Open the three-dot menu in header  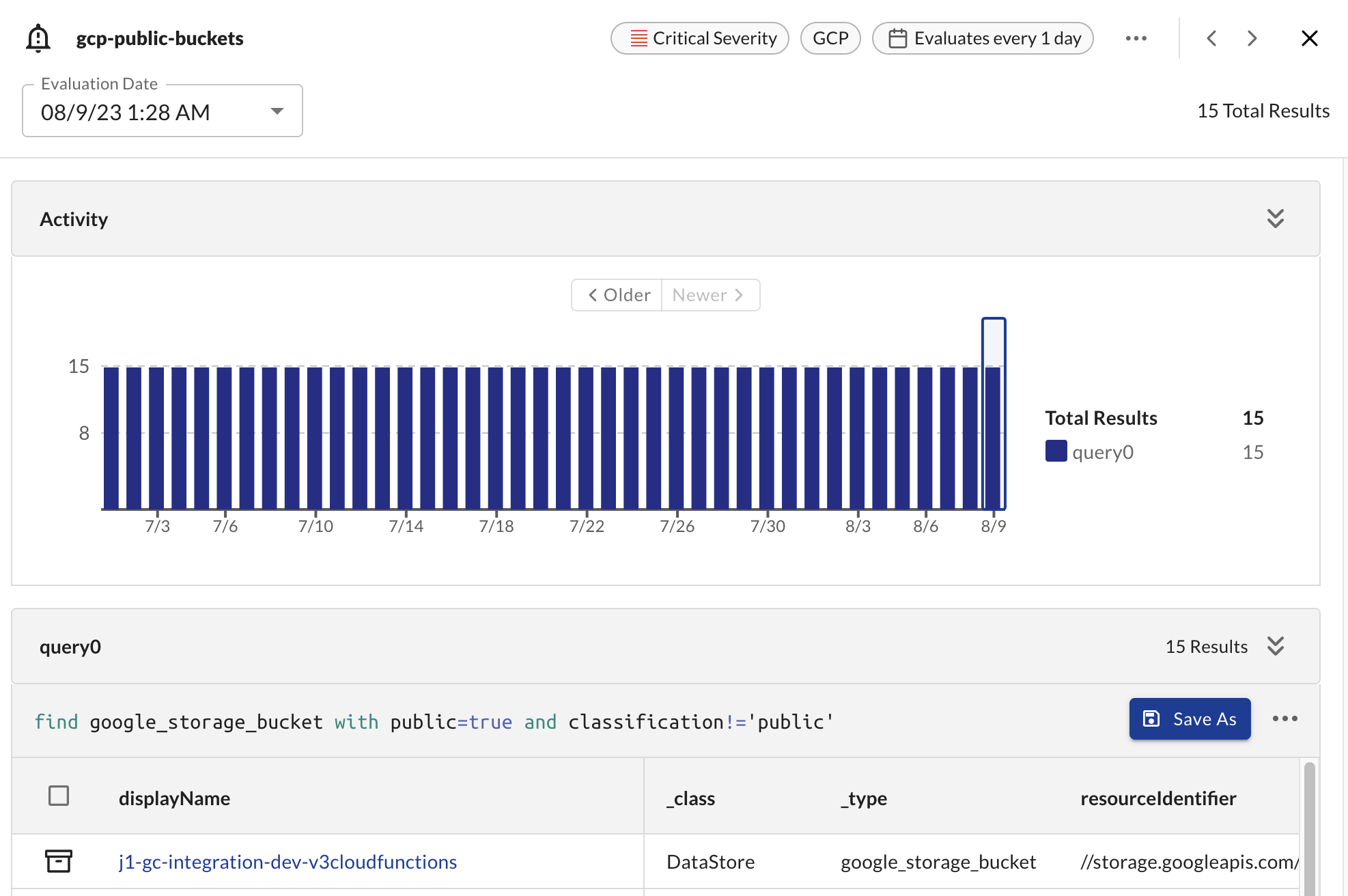pyautogui.click(x=1136, y=38)
